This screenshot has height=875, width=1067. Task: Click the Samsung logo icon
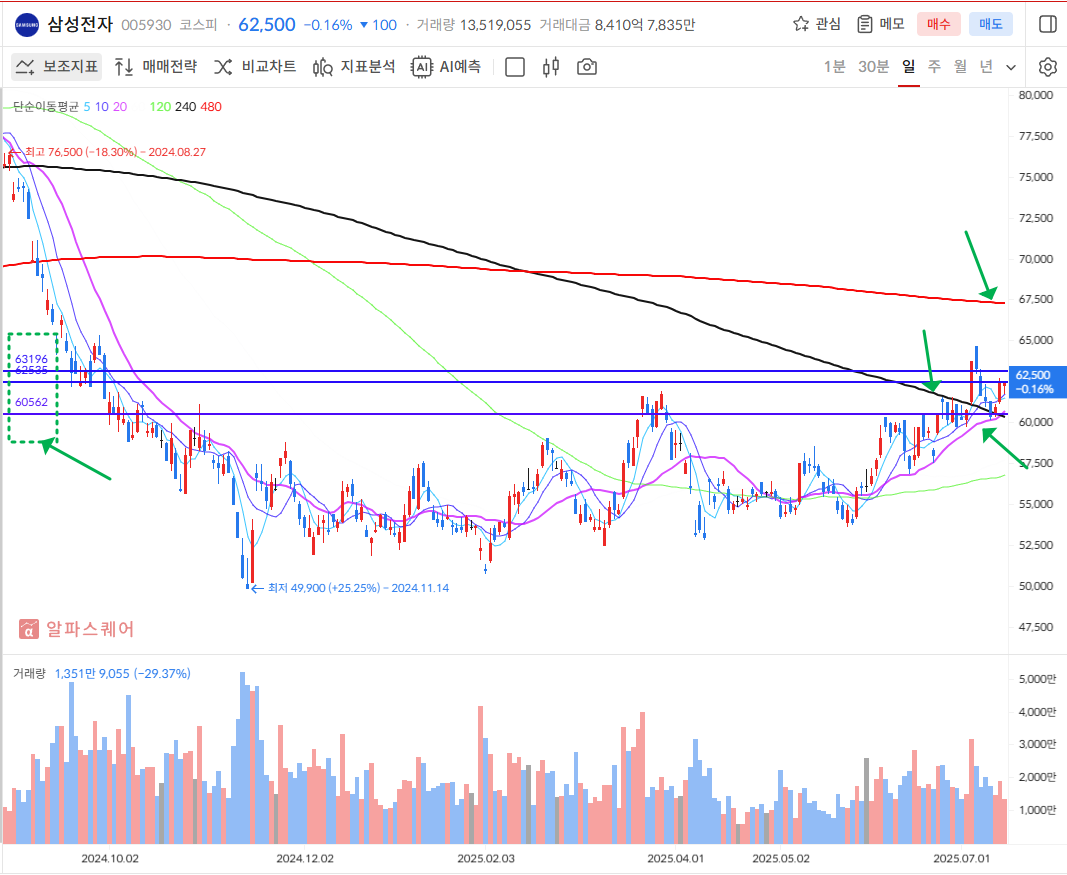(x=27, y=25)
